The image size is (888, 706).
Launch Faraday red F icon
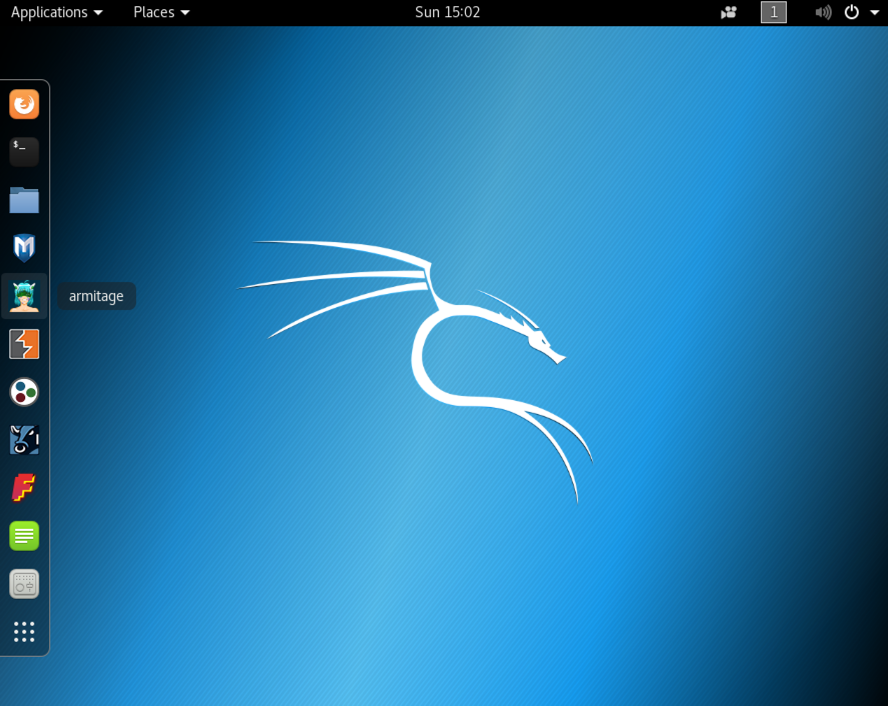[x=24, y=488]
